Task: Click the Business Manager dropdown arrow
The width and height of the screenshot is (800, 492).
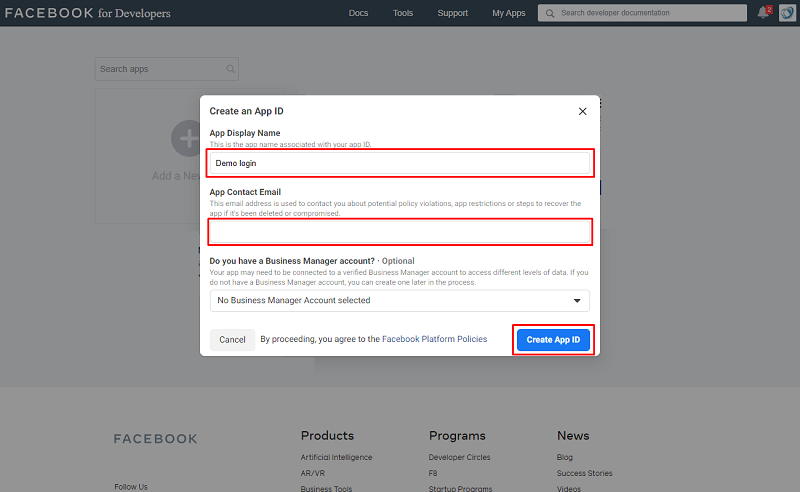Action: [x=577, y=301]
